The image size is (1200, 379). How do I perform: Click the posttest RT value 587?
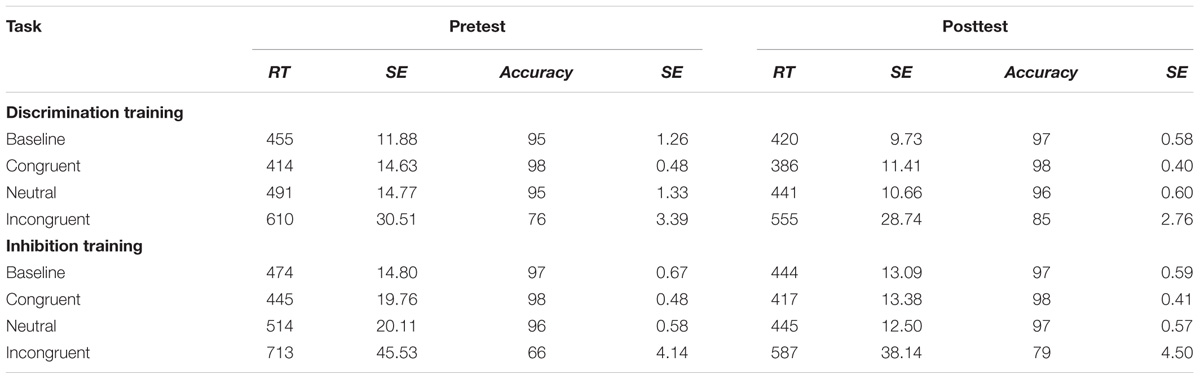(x=786, y=352)
